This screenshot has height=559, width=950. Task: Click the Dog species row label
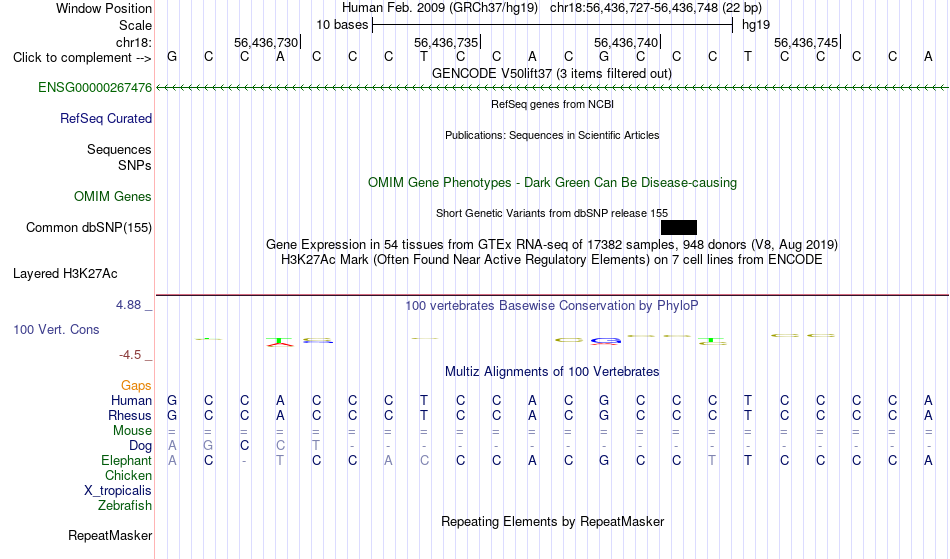point(141,446)
